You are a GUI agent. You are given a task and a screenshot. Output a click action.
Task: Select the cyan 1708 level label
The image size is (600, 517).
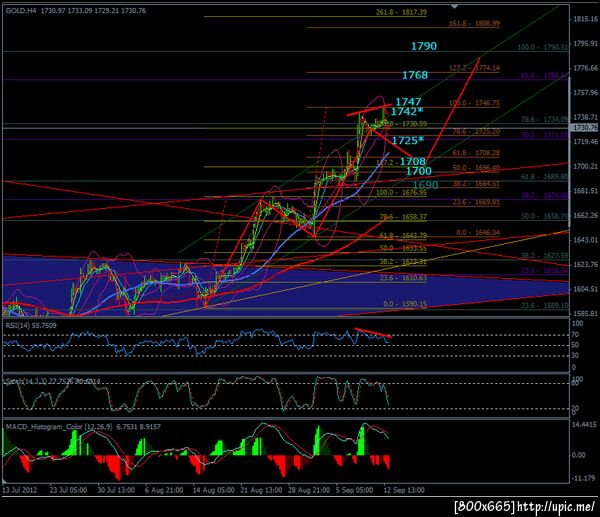coord(412,161)
